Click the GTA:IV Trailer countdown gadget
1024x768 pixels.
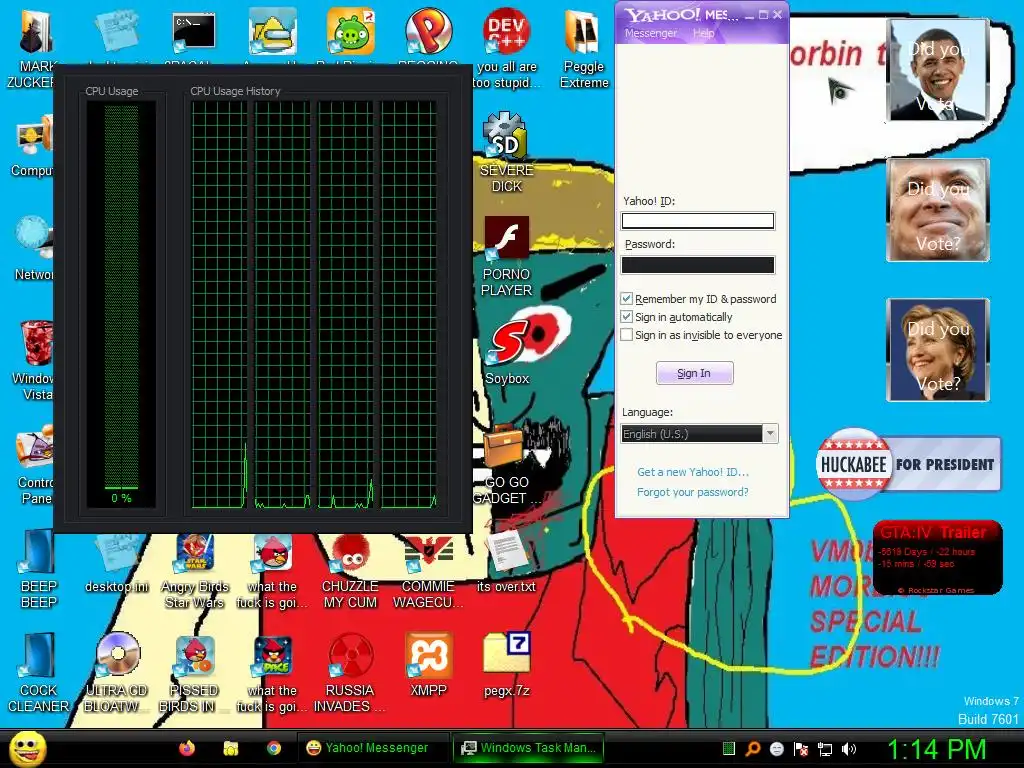point(937,557)
